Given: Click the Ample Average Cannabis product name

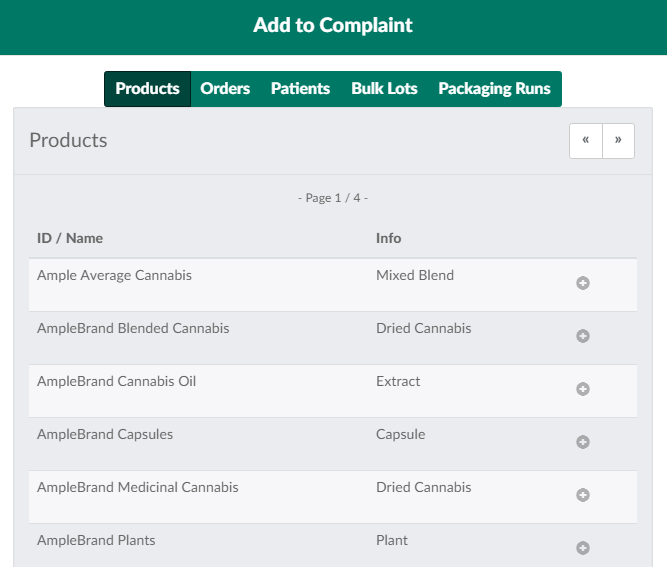Looking at the screenshot, I should click(114, 275).
